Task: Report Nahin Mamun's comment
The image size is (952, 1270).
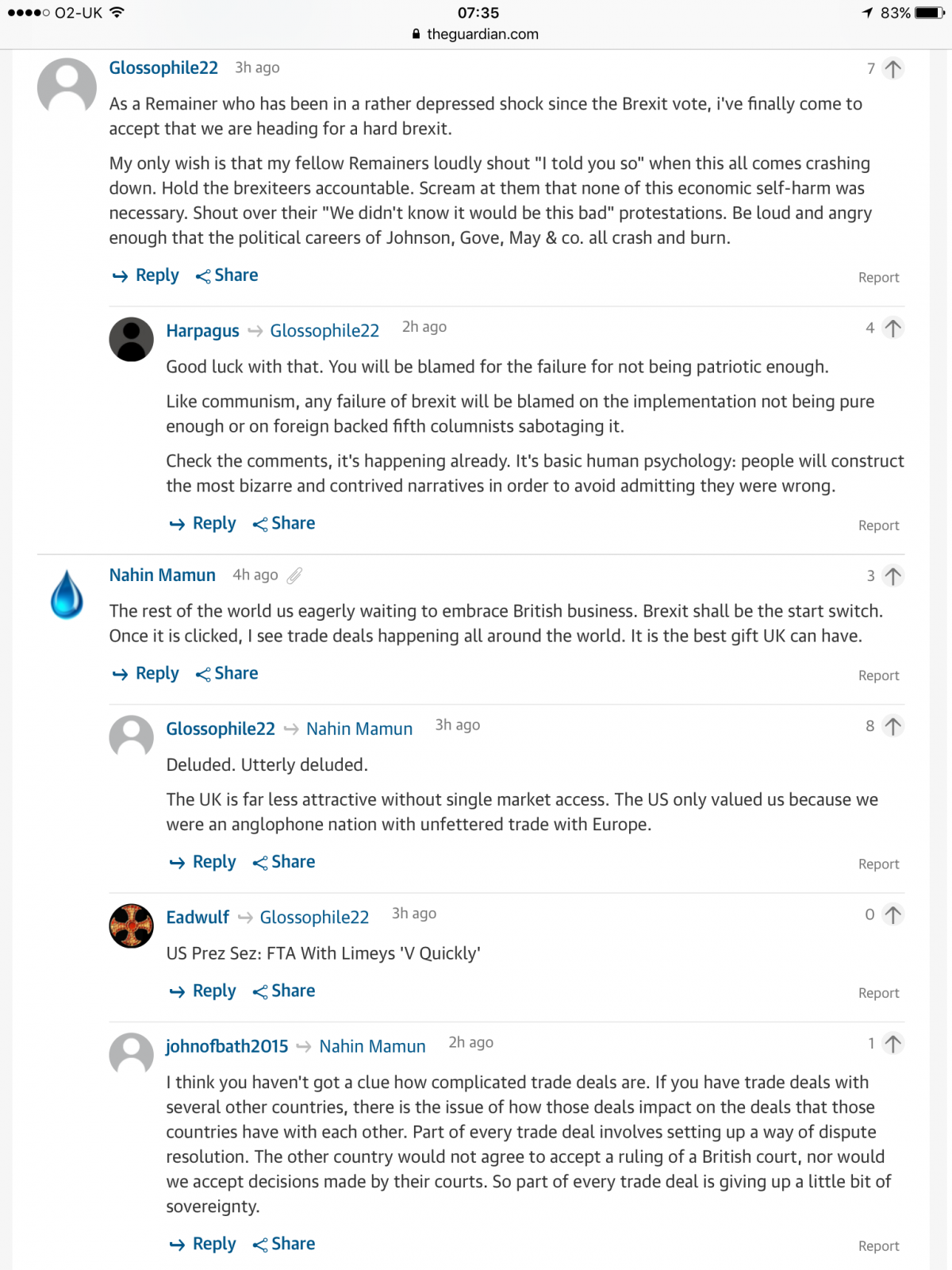Action: tap(878, 675)
